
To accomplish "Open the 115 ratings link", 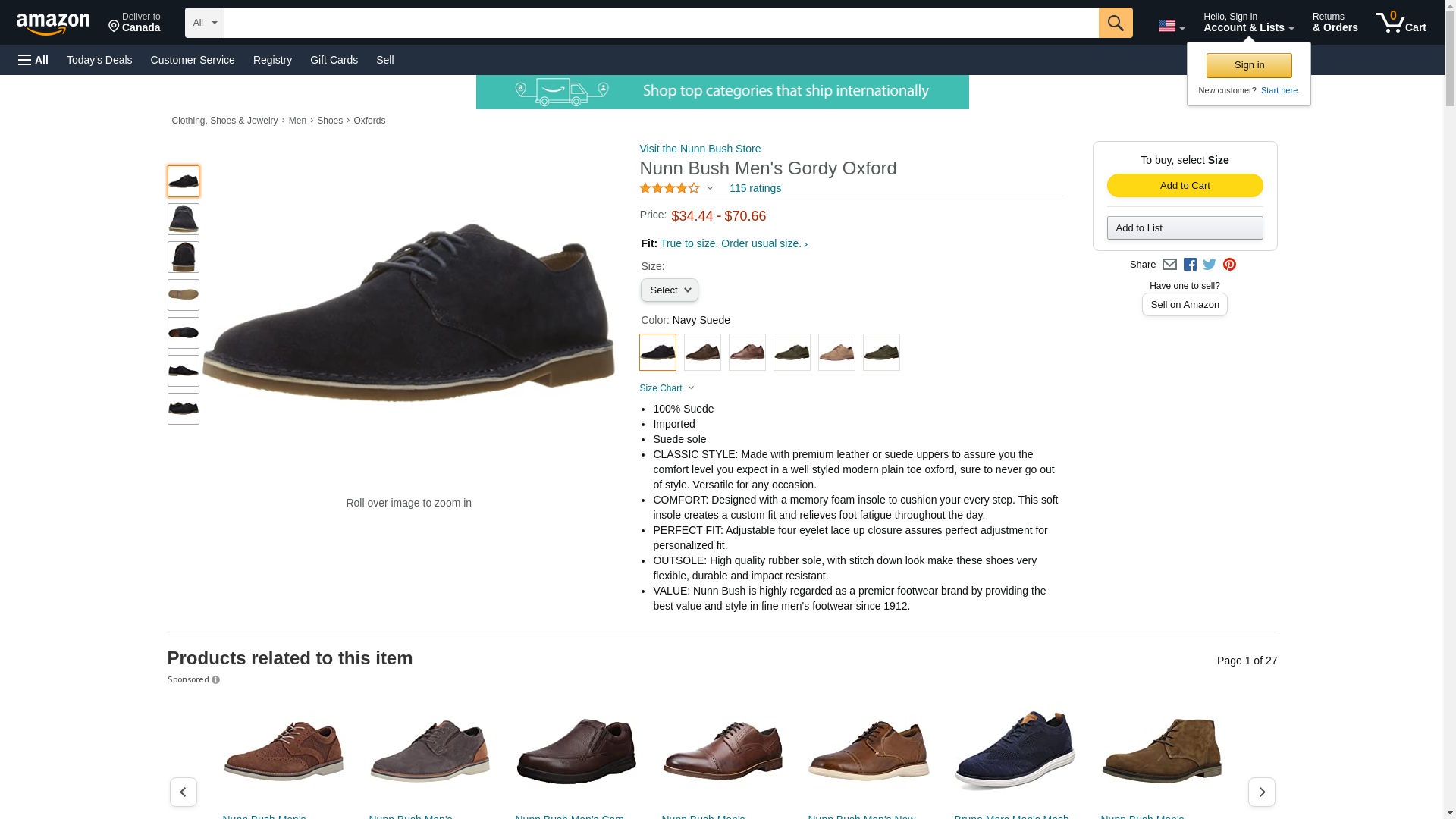I will tap(755, 188).
